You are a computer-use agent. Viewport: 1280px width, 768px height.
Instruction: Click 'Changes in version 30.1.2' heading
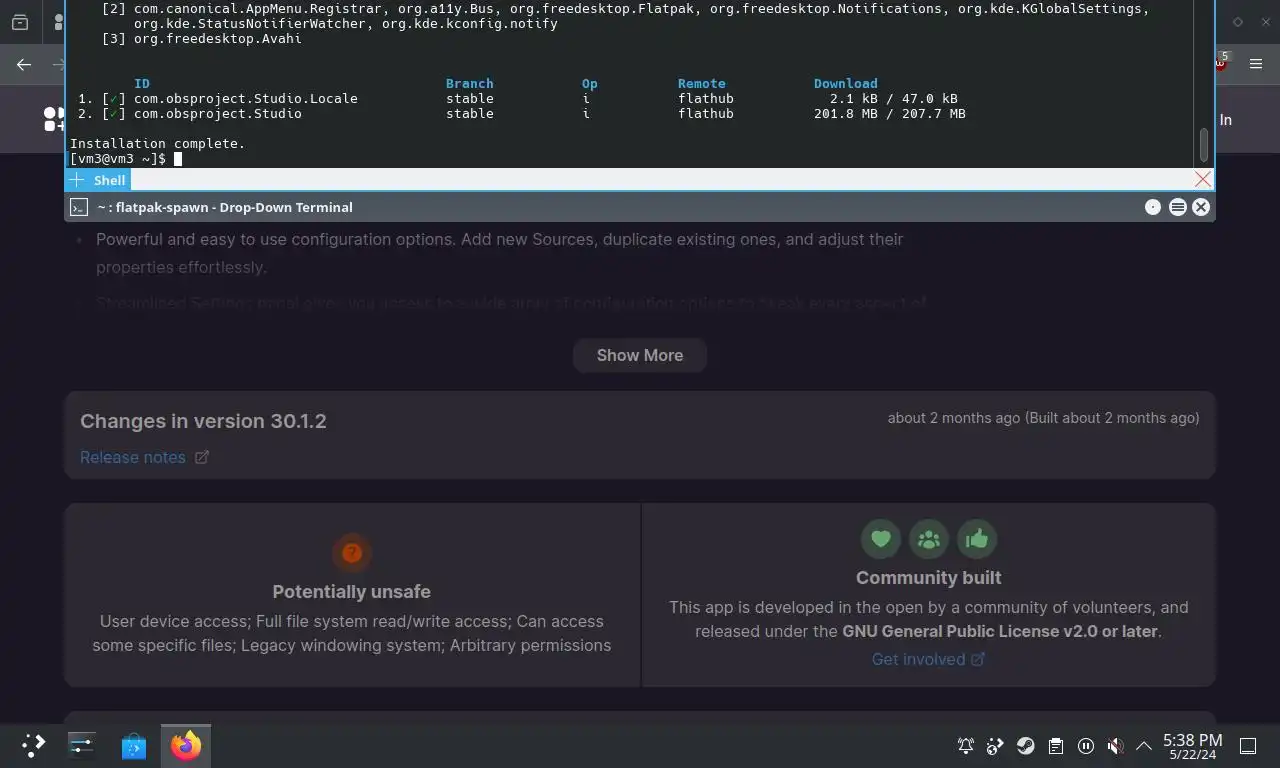[x=203, y=421]
